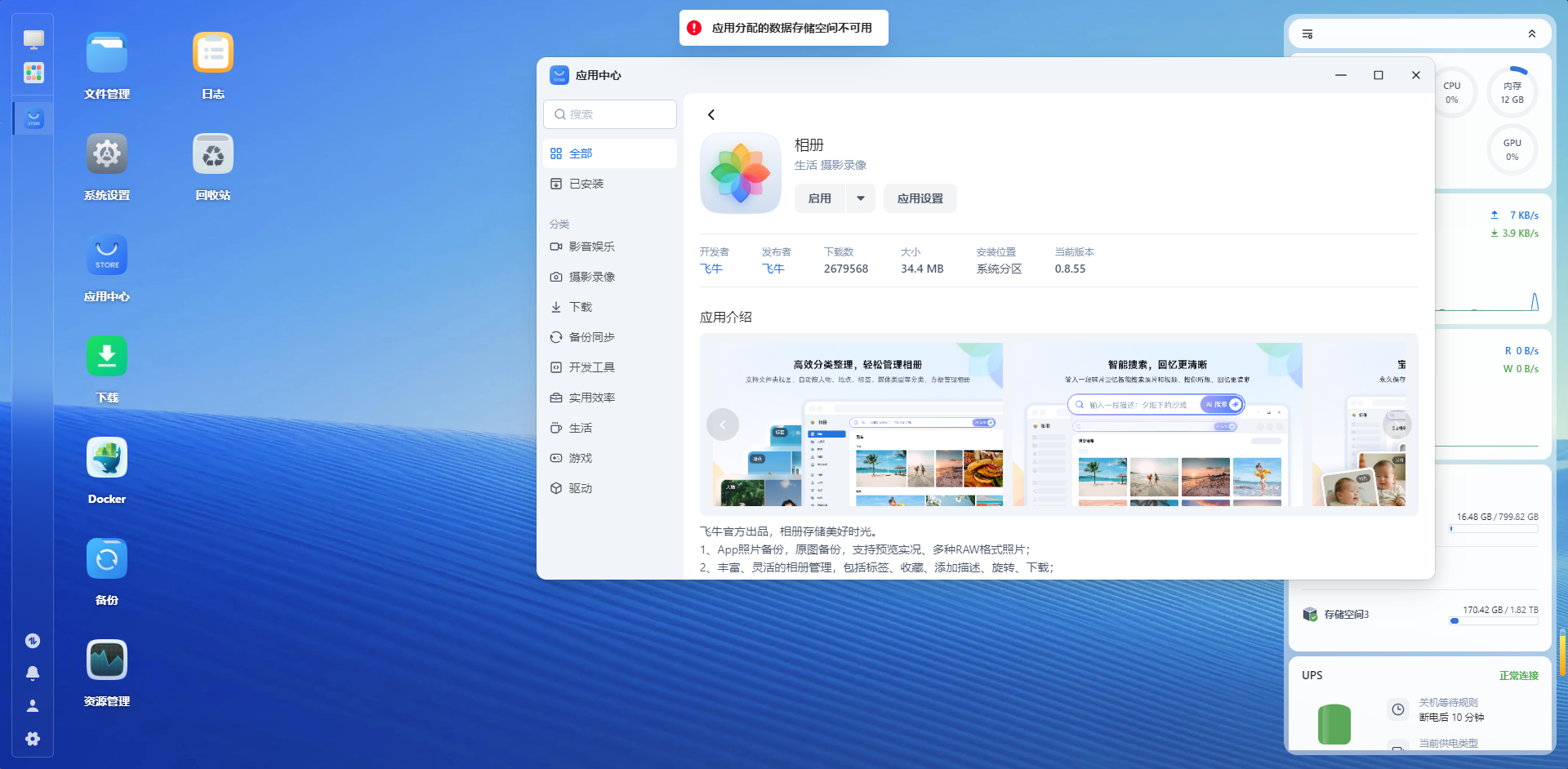Image resolution: width=1568 pixels, height=769 pixels.
Task: Open the 资源管理 desktop icon
Action: coord(107,660)
